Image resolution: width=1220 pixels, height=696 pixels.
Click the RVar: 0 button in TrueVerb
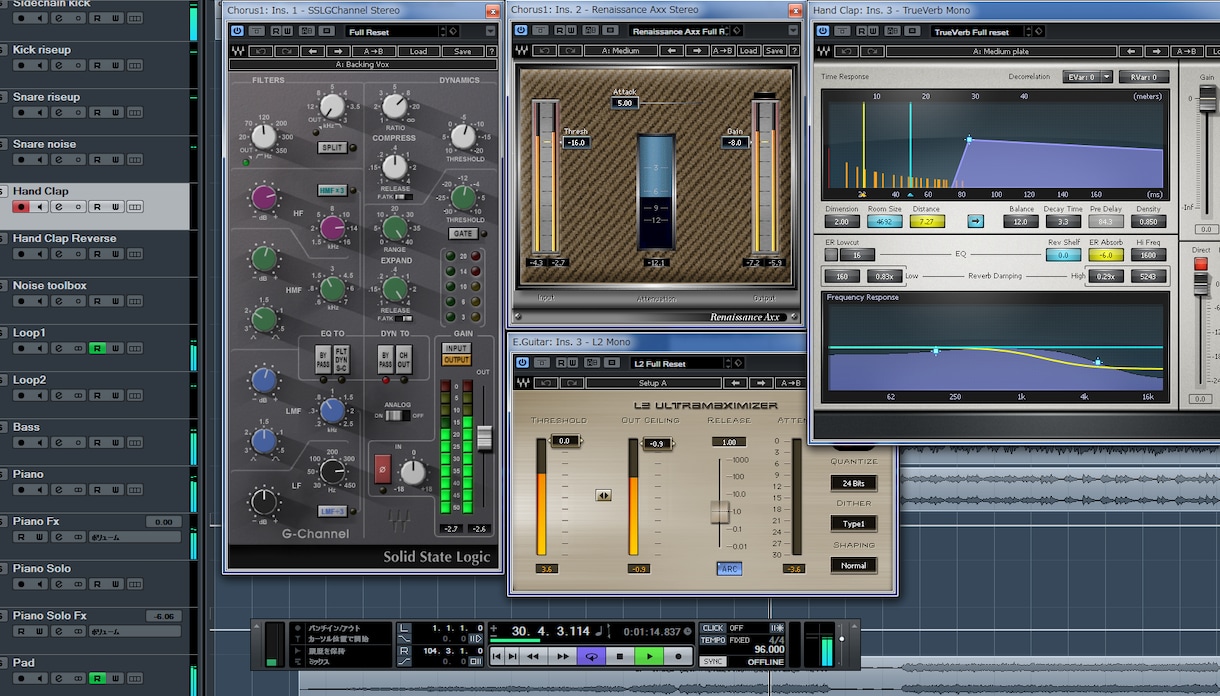(1144, 76)
